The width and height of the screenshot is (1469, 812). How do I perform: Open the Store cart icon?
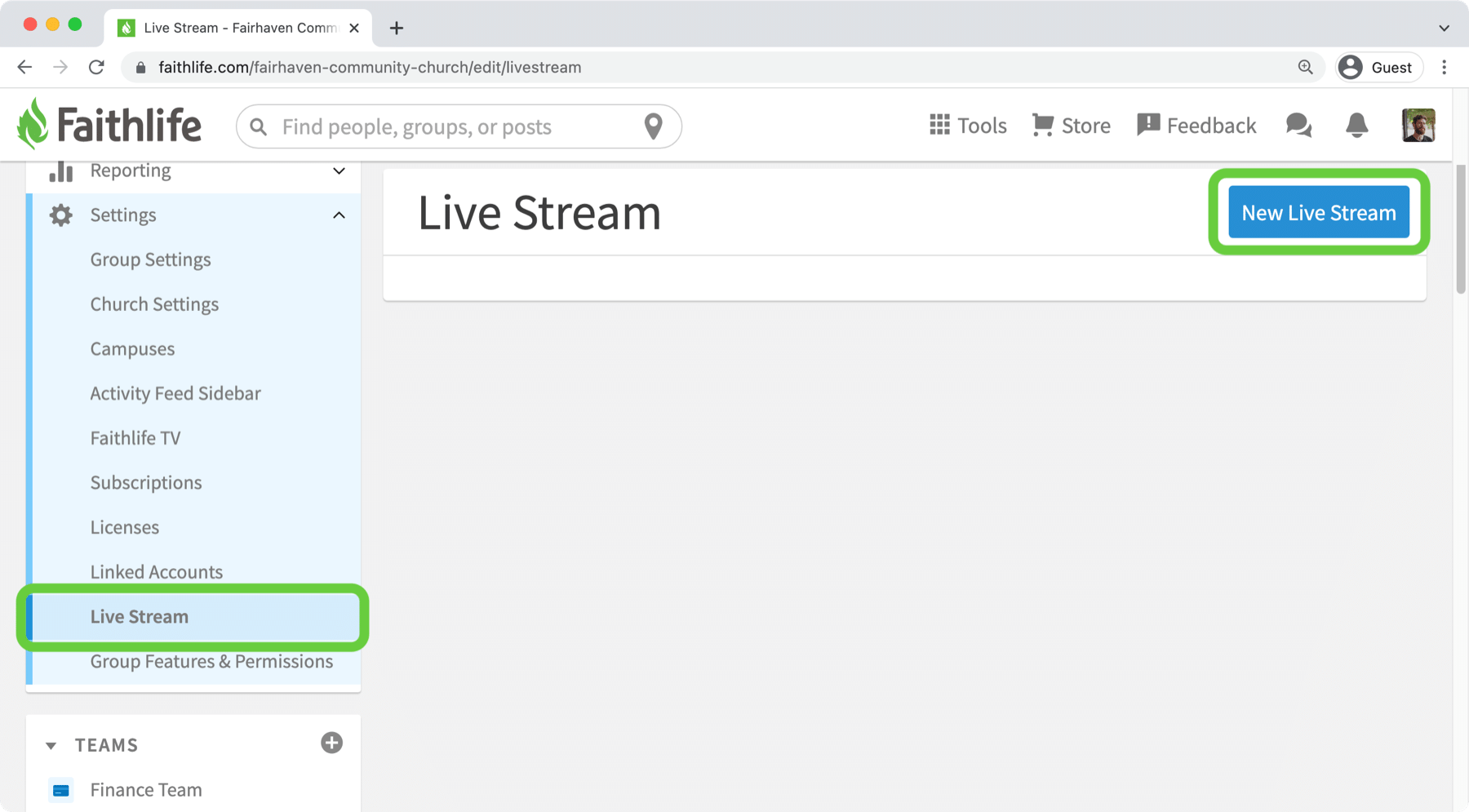[1042, 125]
